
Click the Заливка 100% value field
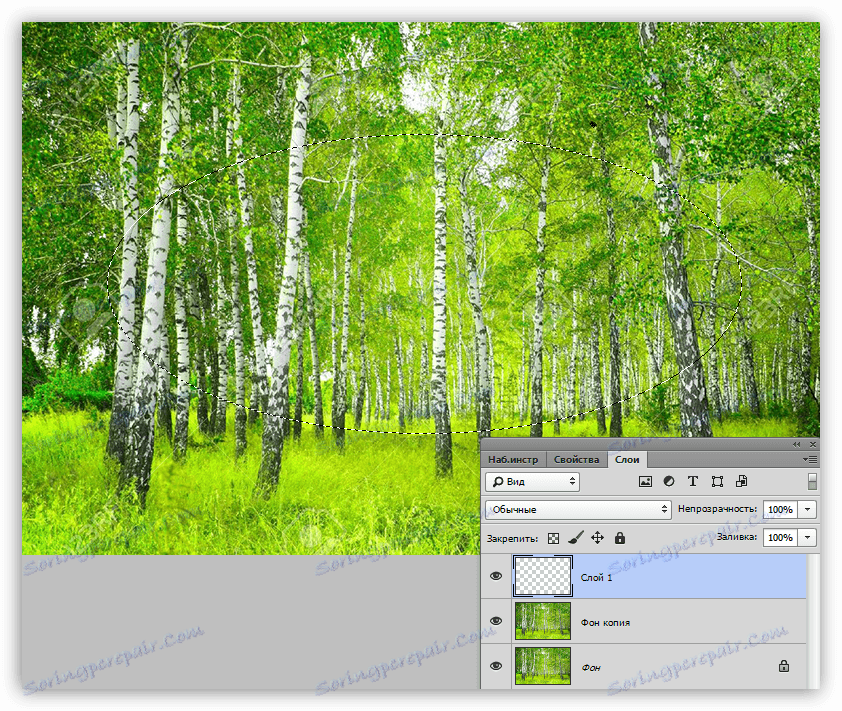[x=781, y=537]
